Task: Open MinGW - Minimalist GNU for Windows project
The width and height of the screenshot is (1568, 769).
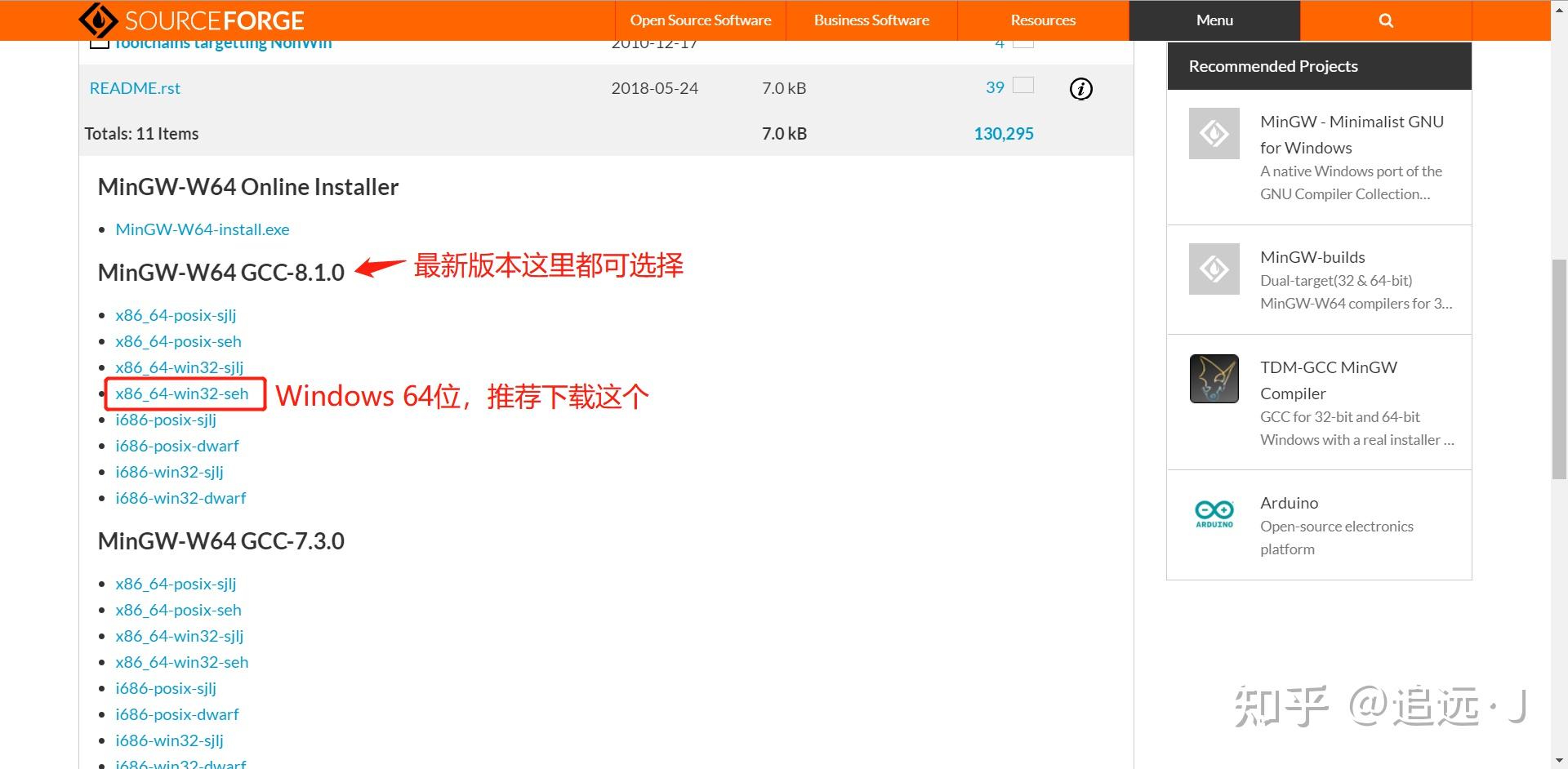Action: coord(1352,135)
